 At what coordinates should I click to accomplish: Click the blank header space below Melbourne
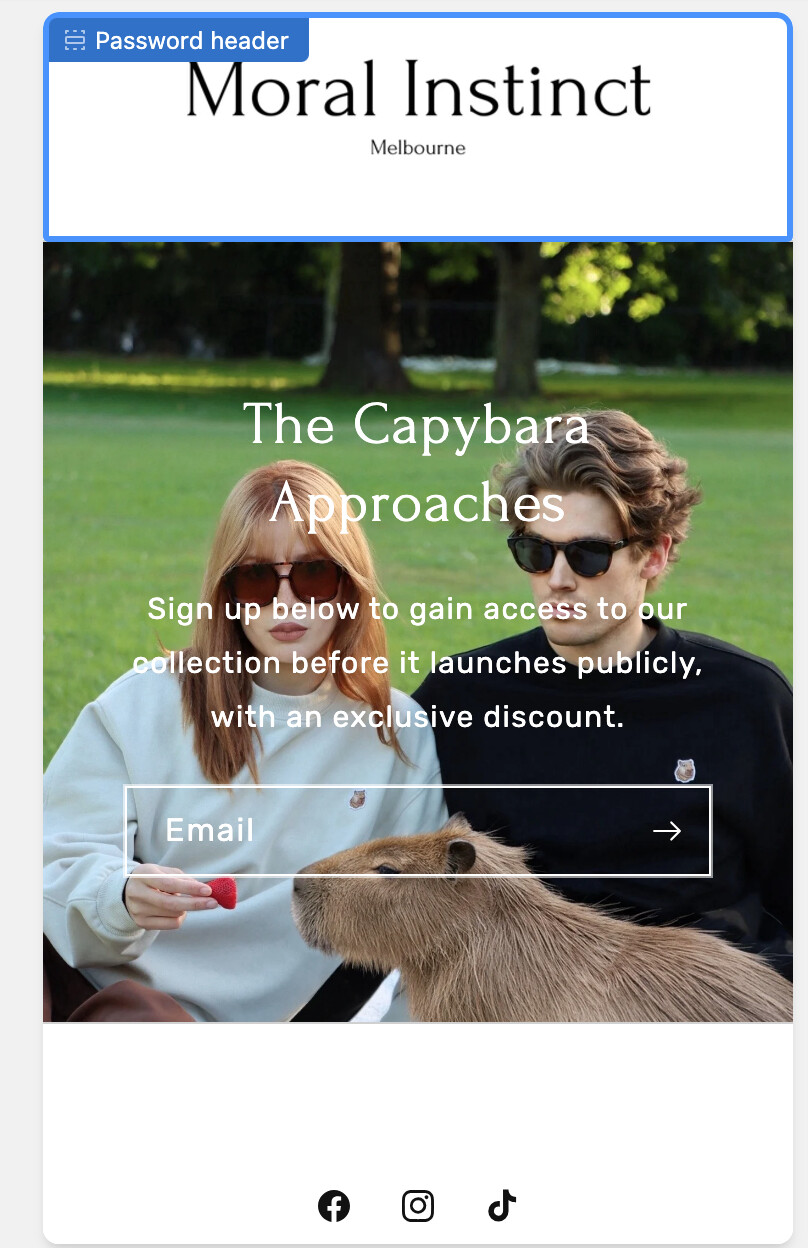418,198
